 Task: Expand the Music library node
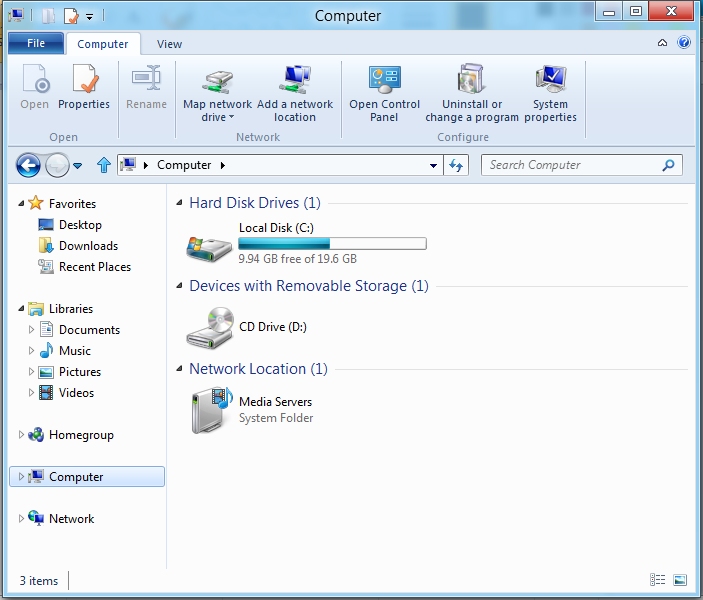31,350
